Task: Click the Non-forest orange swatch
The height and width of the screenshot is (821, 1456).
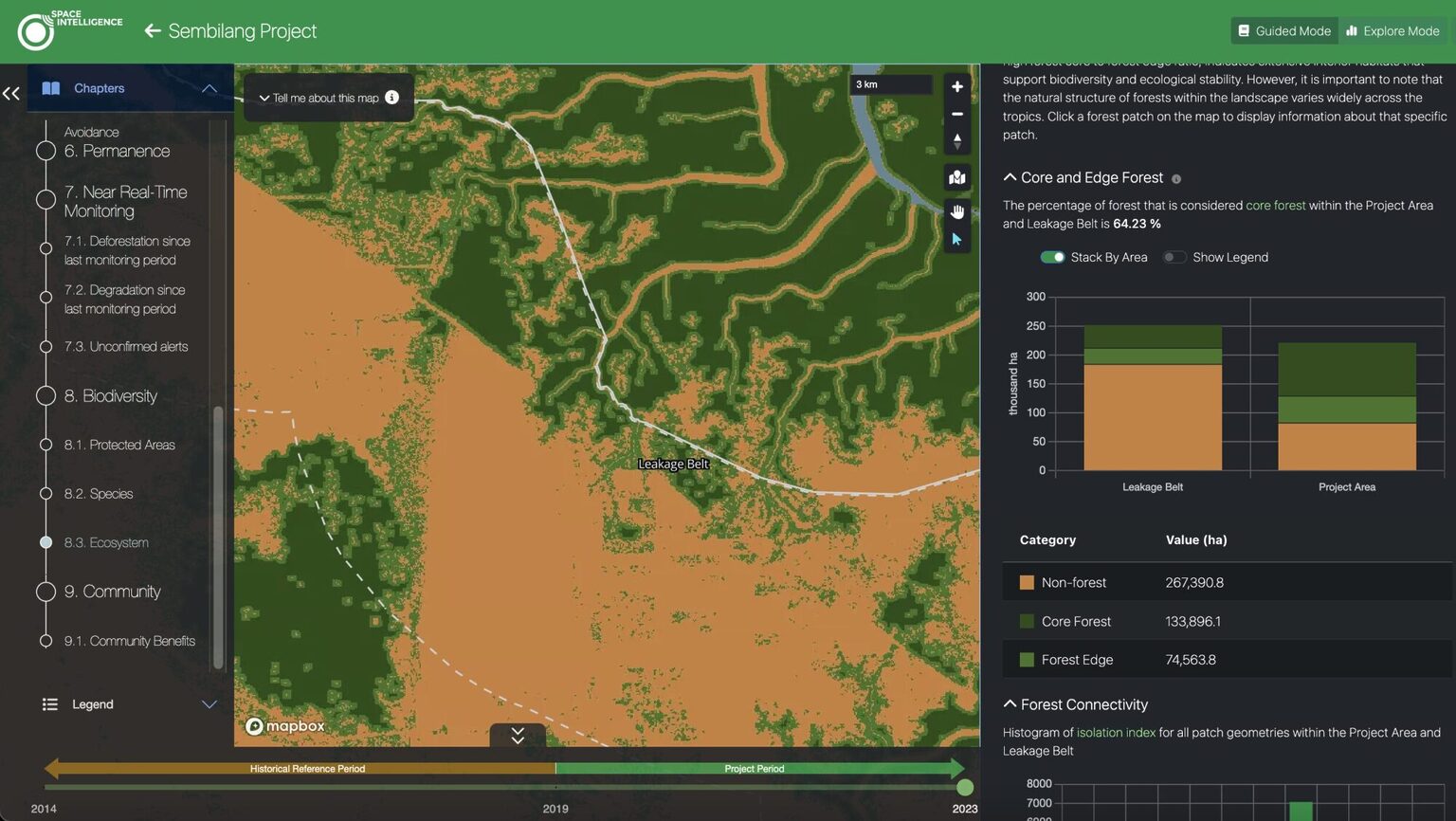Action: [x=1027, y=582]
